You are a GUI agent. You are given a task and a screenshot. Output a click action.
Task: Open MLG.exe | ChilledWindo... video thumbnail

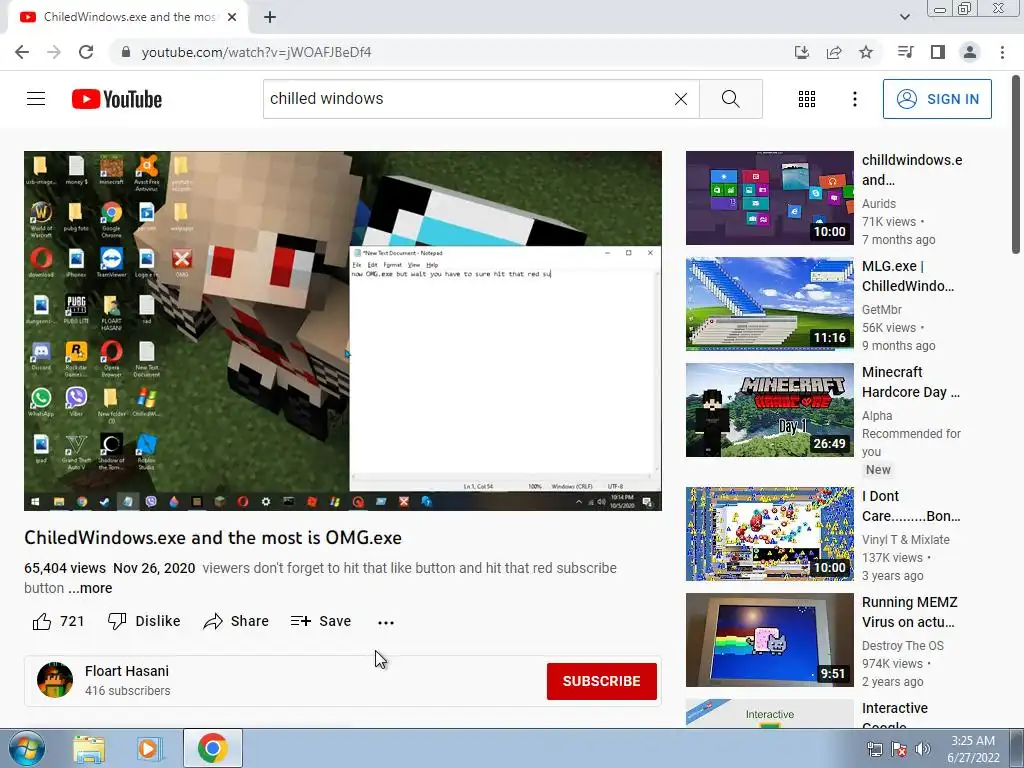click(769, 304)
